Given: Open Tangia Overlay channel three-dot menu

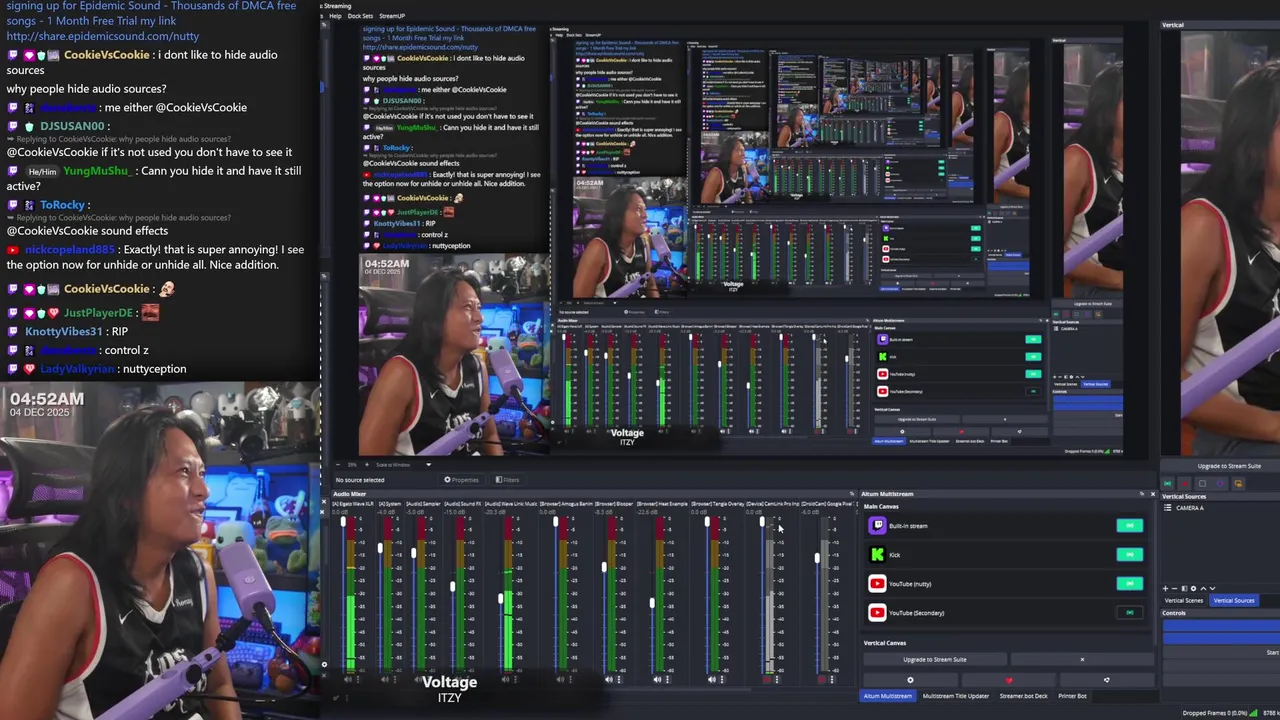Looking at the screenshot, I should (722, 679).
